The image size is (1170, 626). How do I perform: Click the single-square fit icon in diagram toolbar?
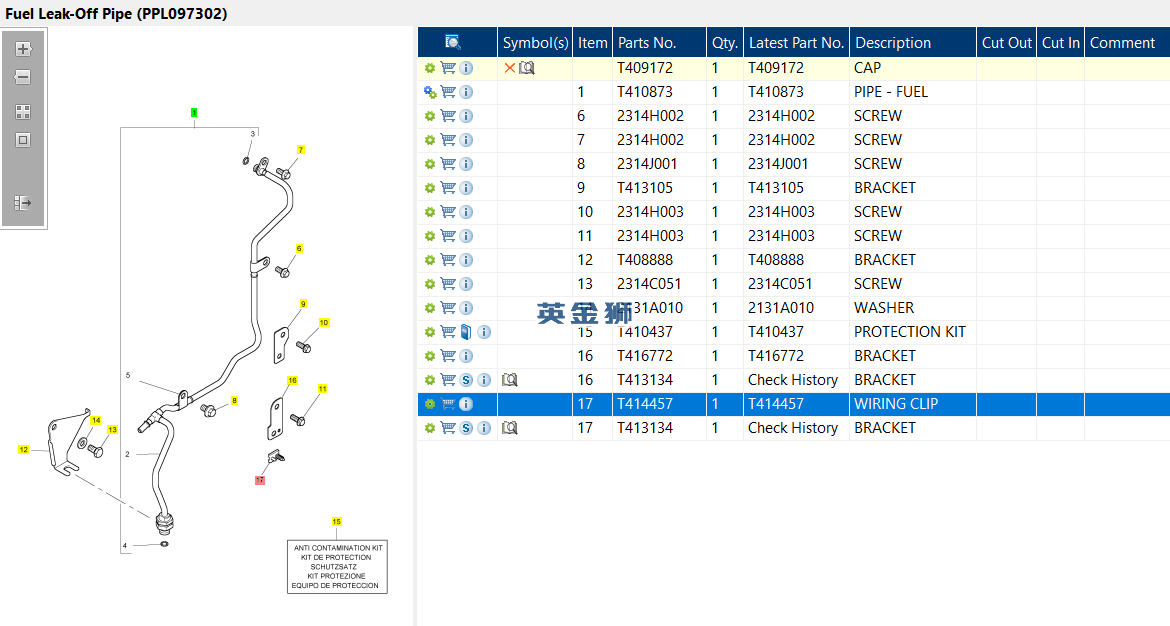tap(23, 140)
